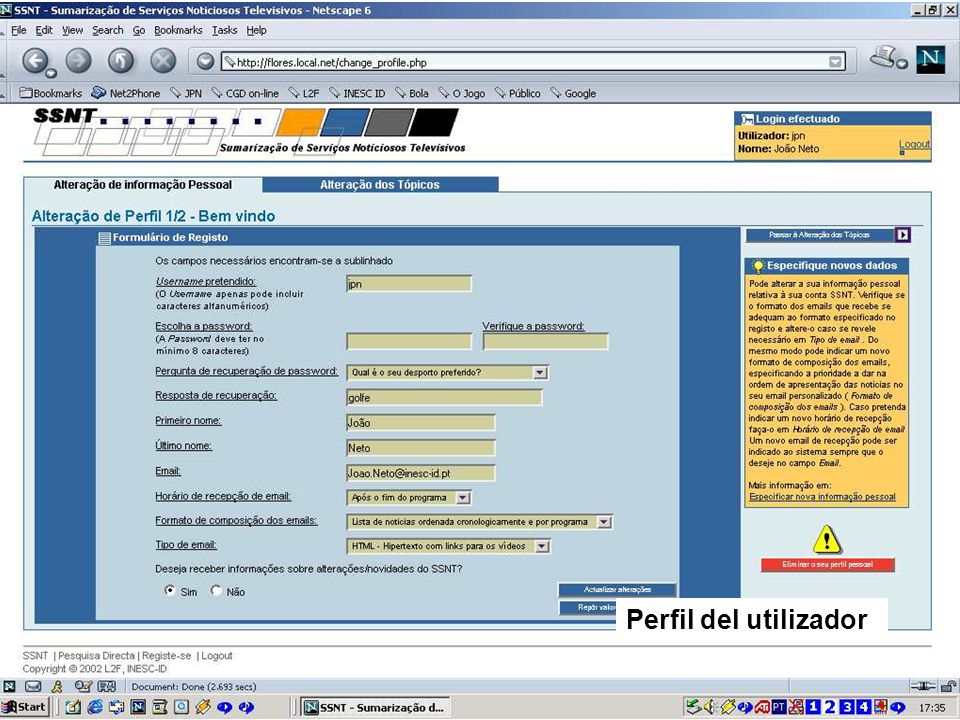Go forward with the Forward arrow button
The width and height of the screenshot is (960, 720).
pos(78,61)
